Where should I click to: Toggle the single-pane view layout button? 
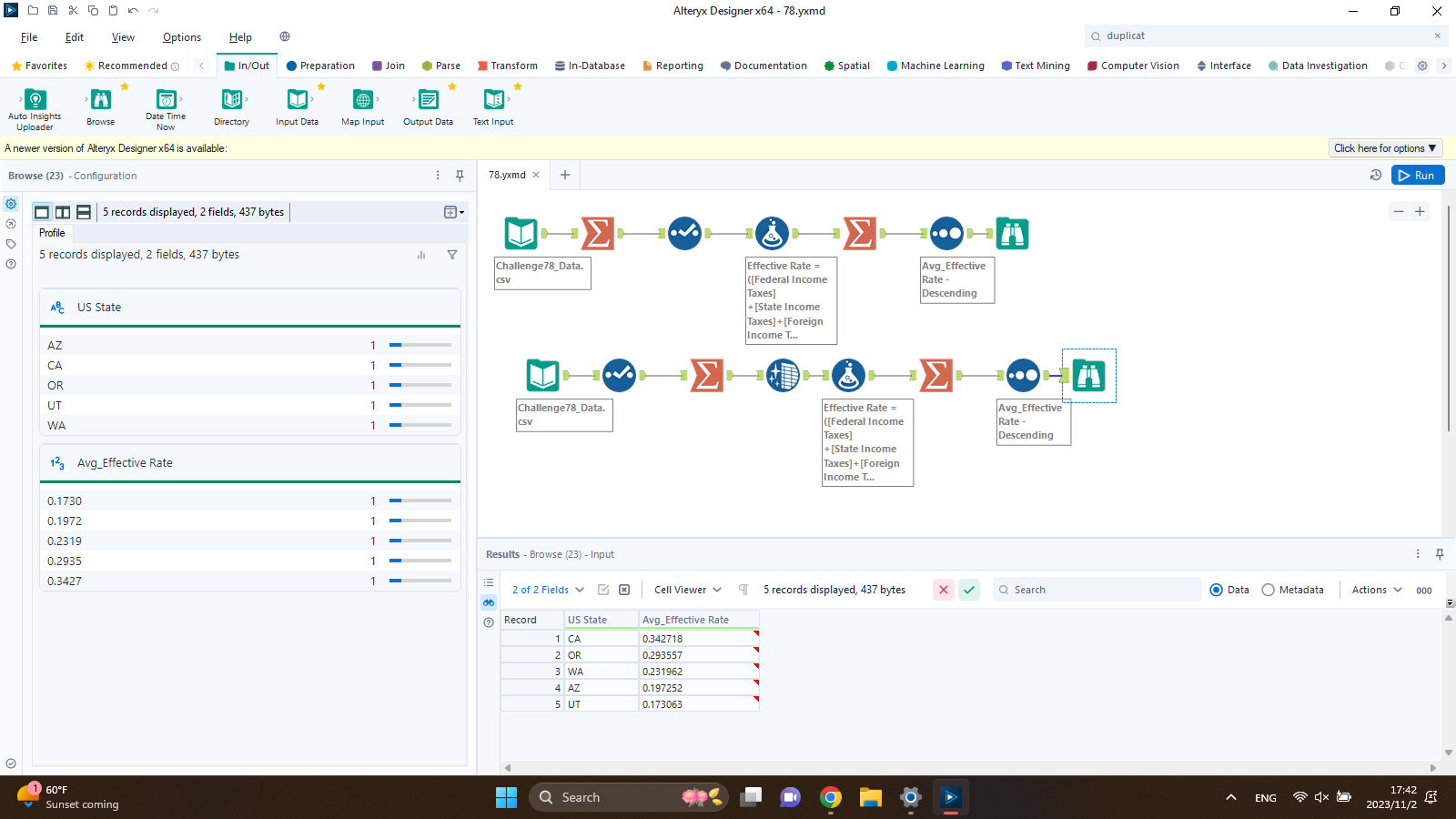click(x=42, y=212)
